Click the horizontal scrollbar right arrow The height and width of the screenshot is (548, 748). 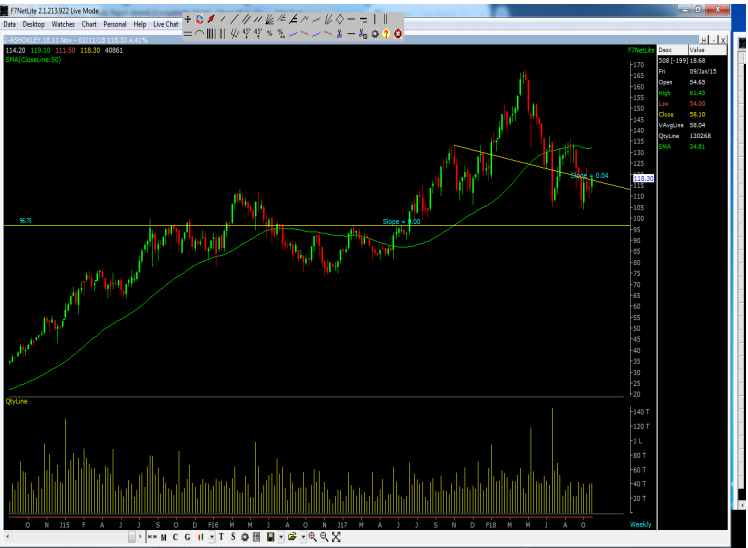[140, 537]
